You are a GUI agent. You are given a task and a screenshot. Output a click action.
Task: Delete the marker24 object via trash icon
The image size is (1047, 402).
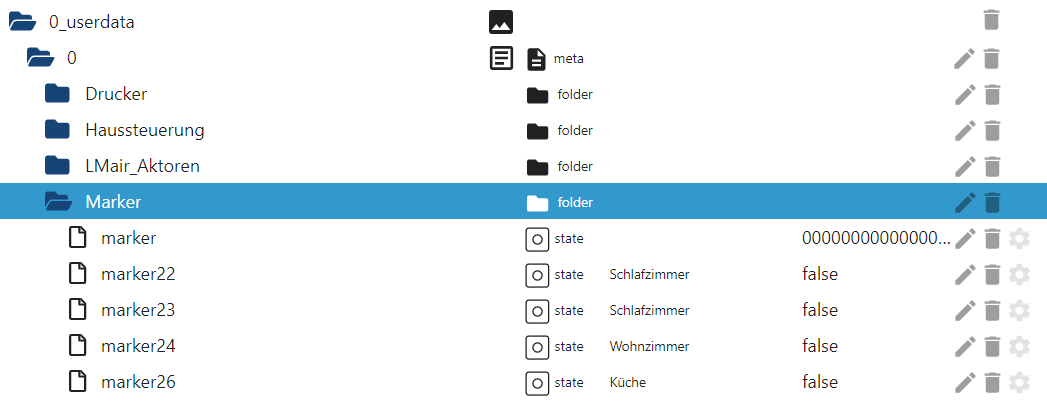[x=992, y=347]
